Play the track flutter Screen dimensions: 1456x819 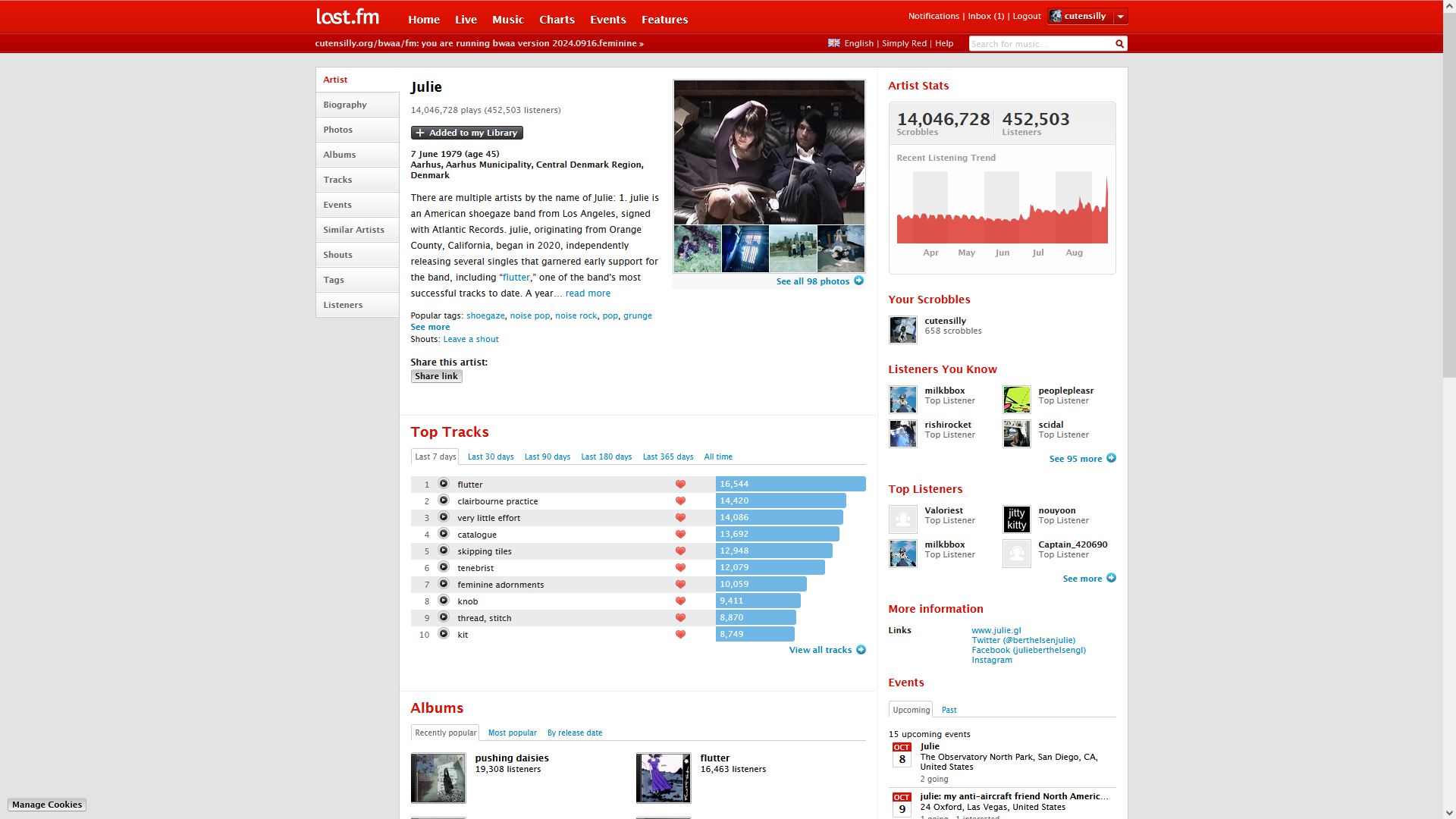(x=444, y=484)
